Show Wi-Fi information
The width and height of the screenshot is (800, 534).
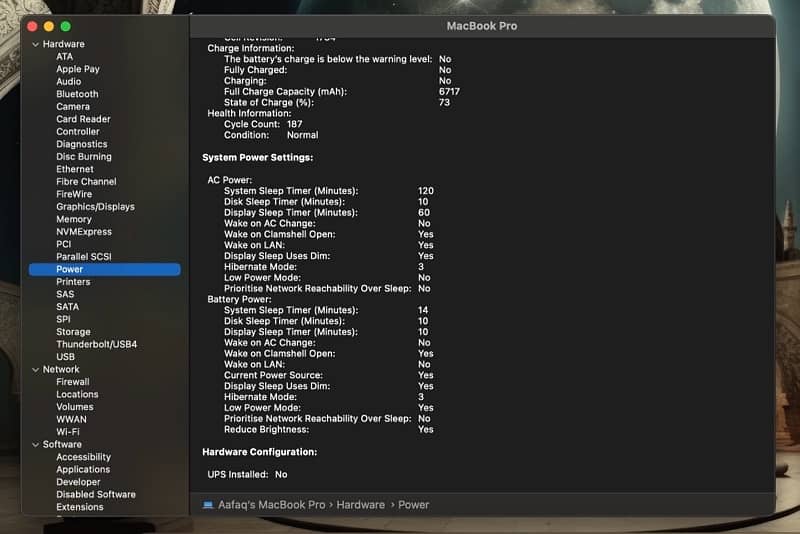[68, 432]
